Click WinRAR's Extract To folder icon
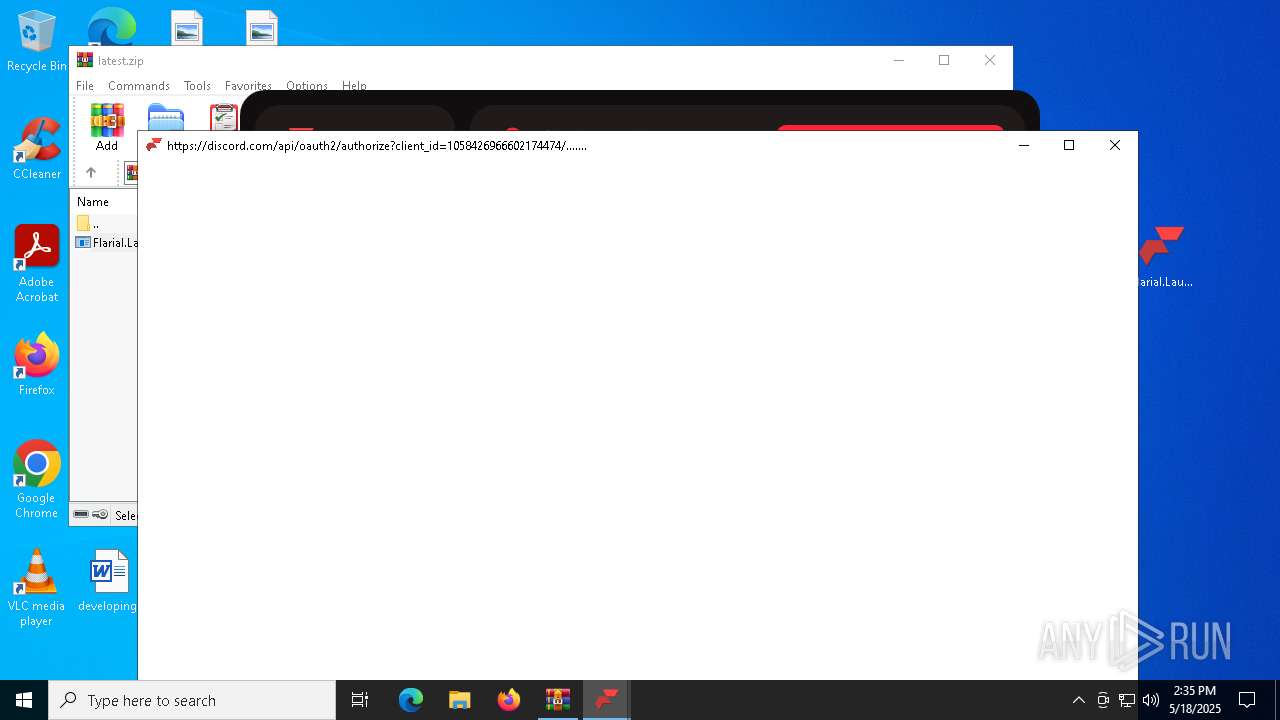The height and width of the screenshot is (720, 1280). tap(166, 117)
